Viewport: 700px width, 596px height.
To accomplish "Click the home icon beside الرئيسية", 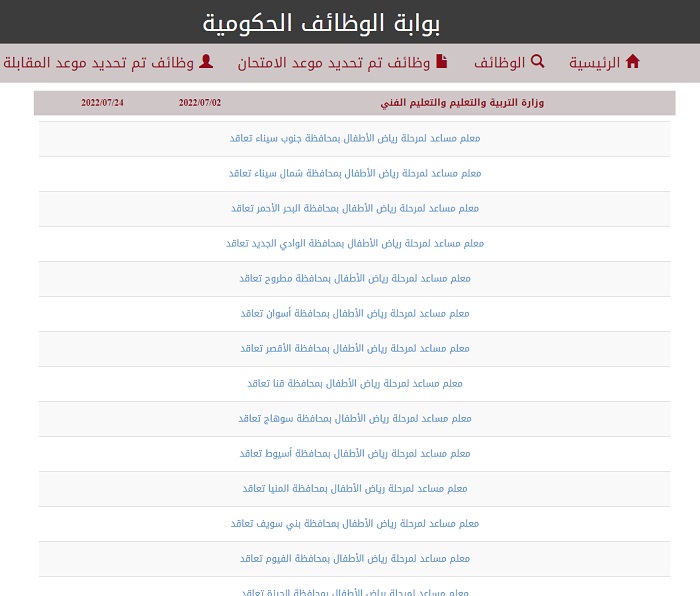I will click(x=632, y=62).
